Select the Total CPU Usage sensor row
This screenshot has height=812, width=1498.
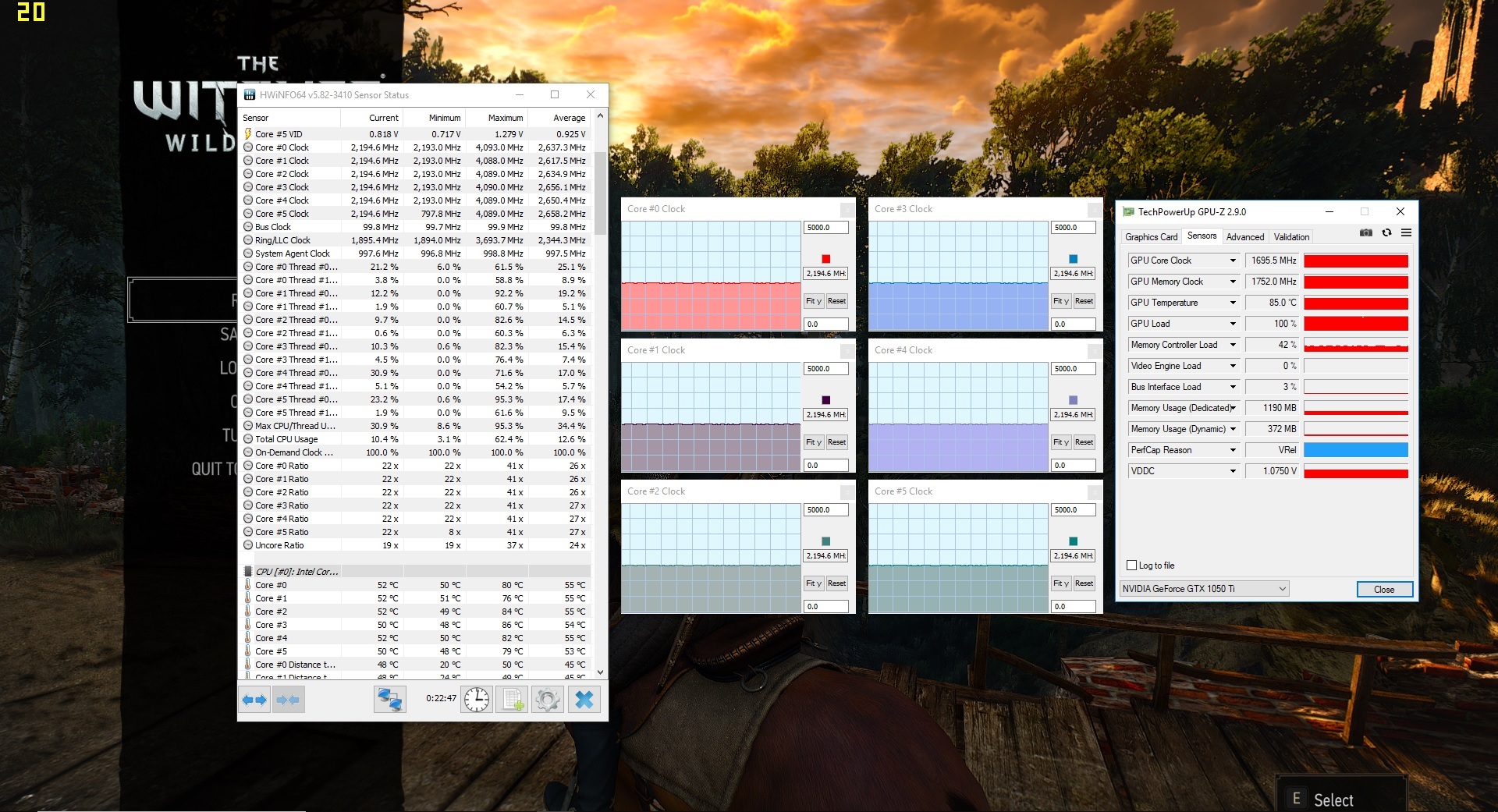(x=415, y=439)
